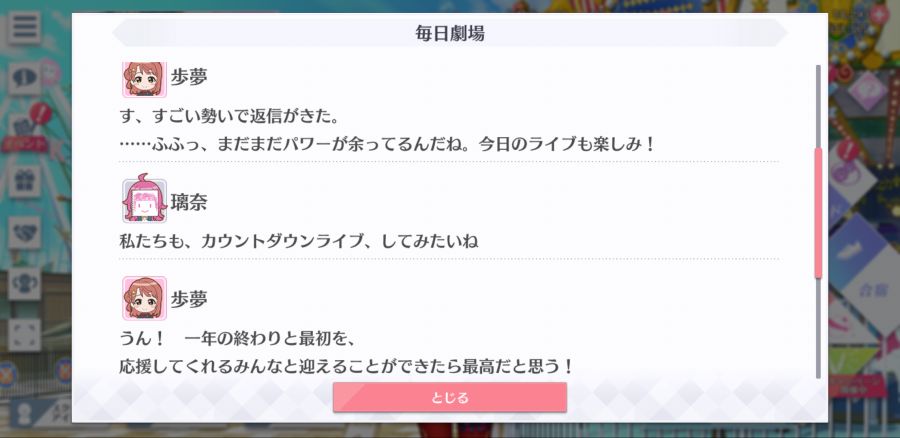This screenshot has width=900, height=438.
Task: Open the chat speech bubble icon
Action: 24,79
